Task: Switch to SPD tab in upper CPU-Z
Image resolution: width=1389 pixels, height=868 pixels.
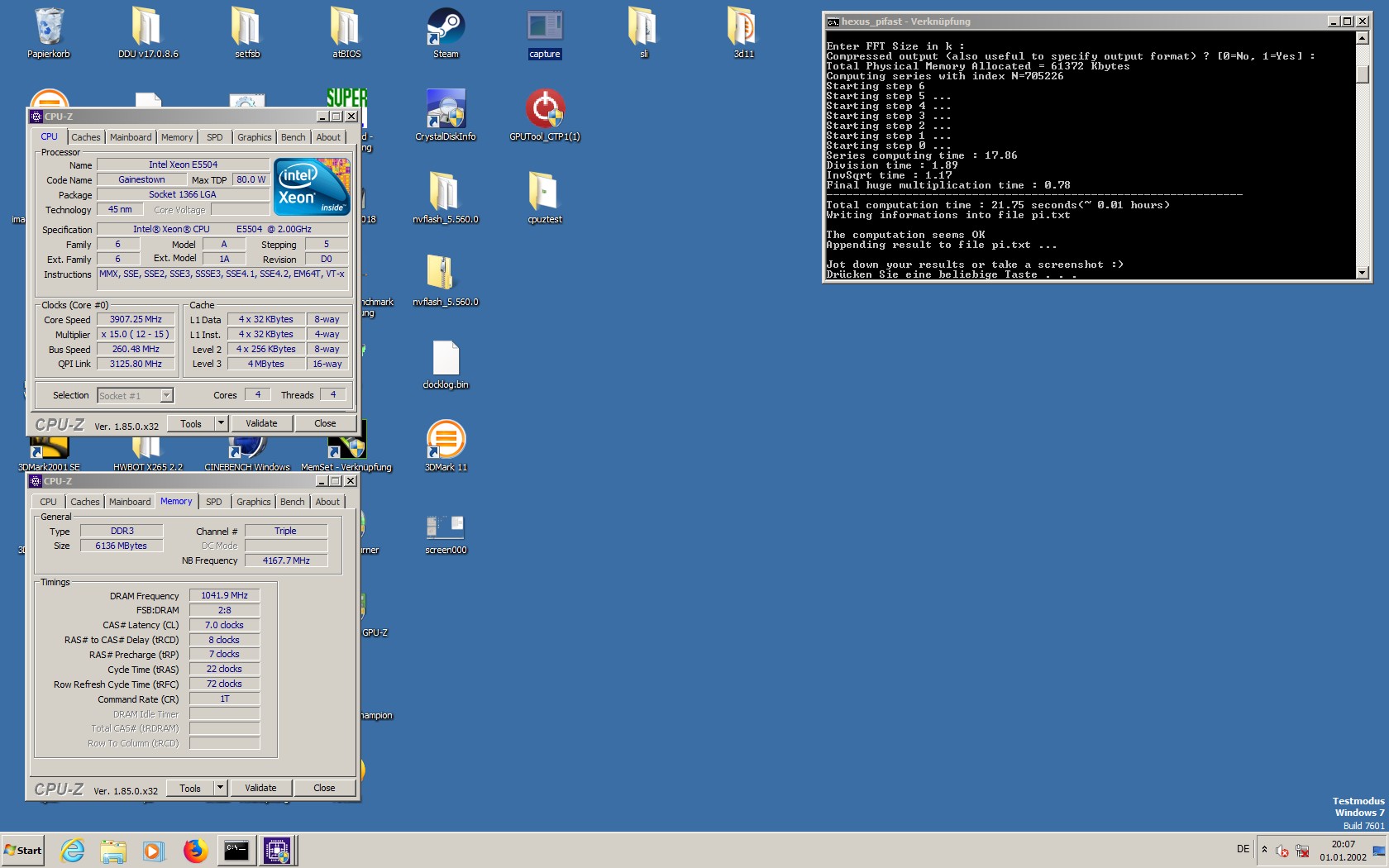Action: tap(215, 137)
